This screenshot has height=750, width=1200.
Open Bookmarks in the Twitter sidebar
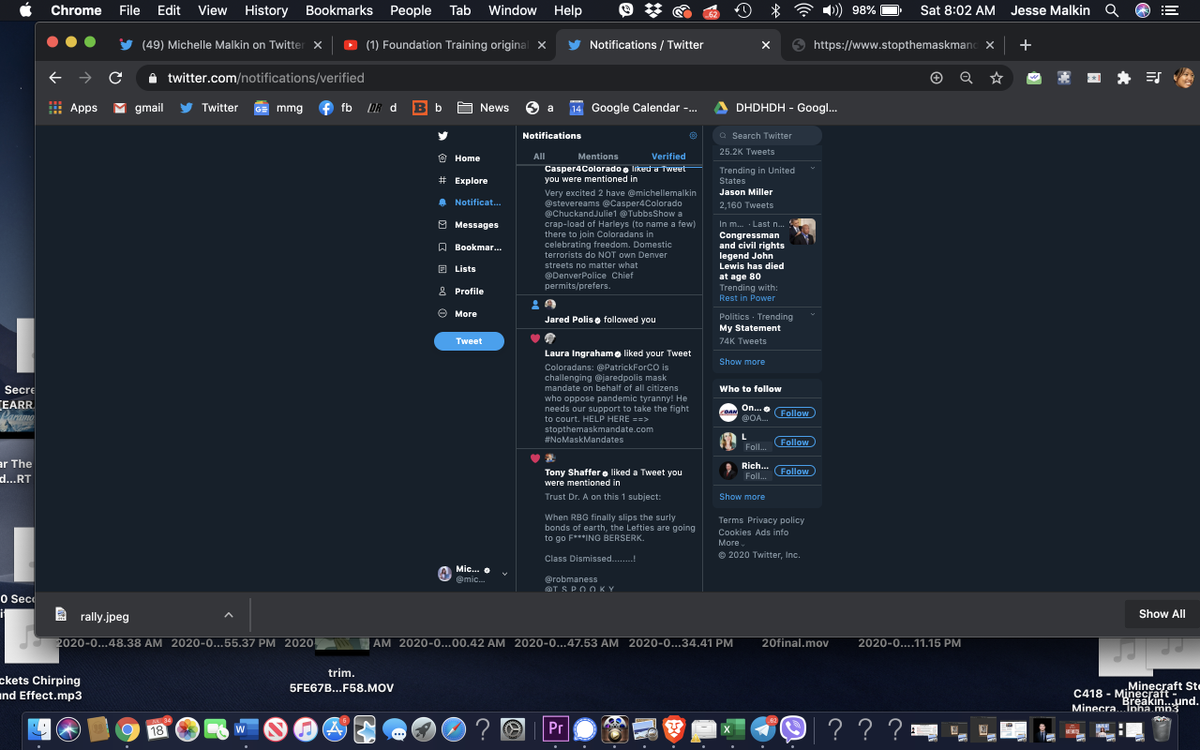pyautogui.click(x=470, y=247)
